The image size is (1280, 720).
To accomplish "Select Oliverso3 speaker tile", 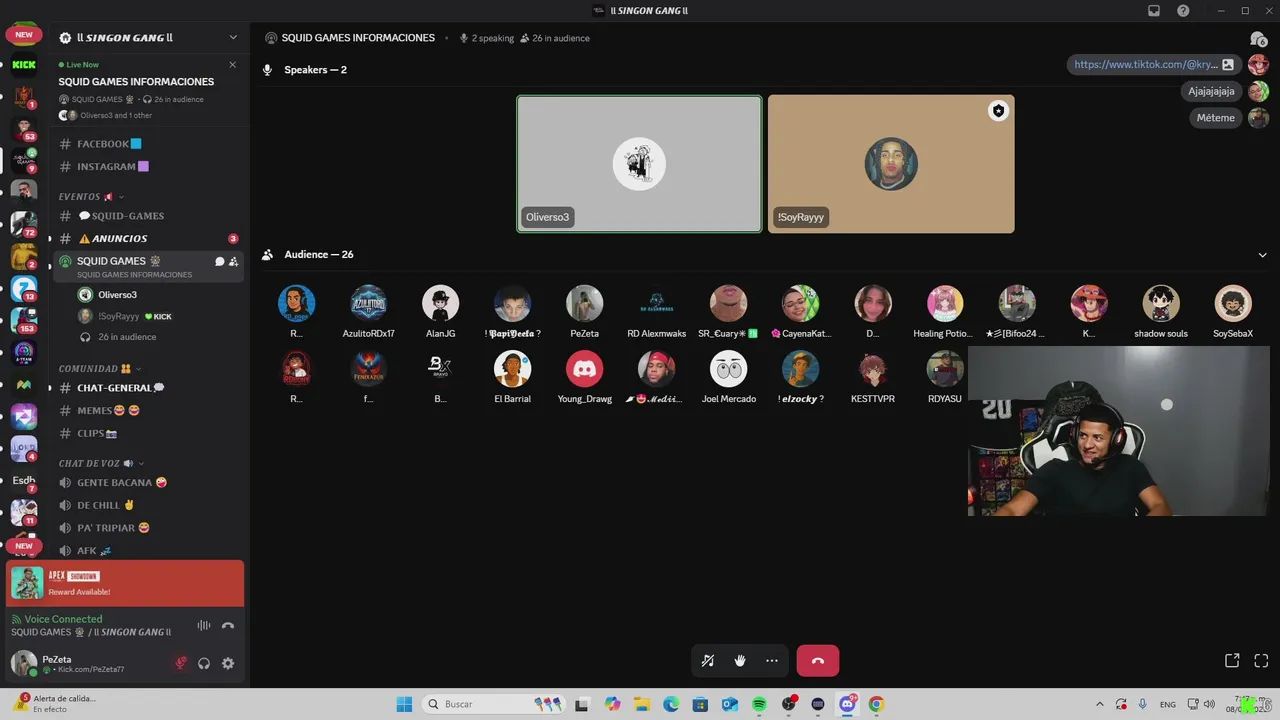I will (639, 164).
